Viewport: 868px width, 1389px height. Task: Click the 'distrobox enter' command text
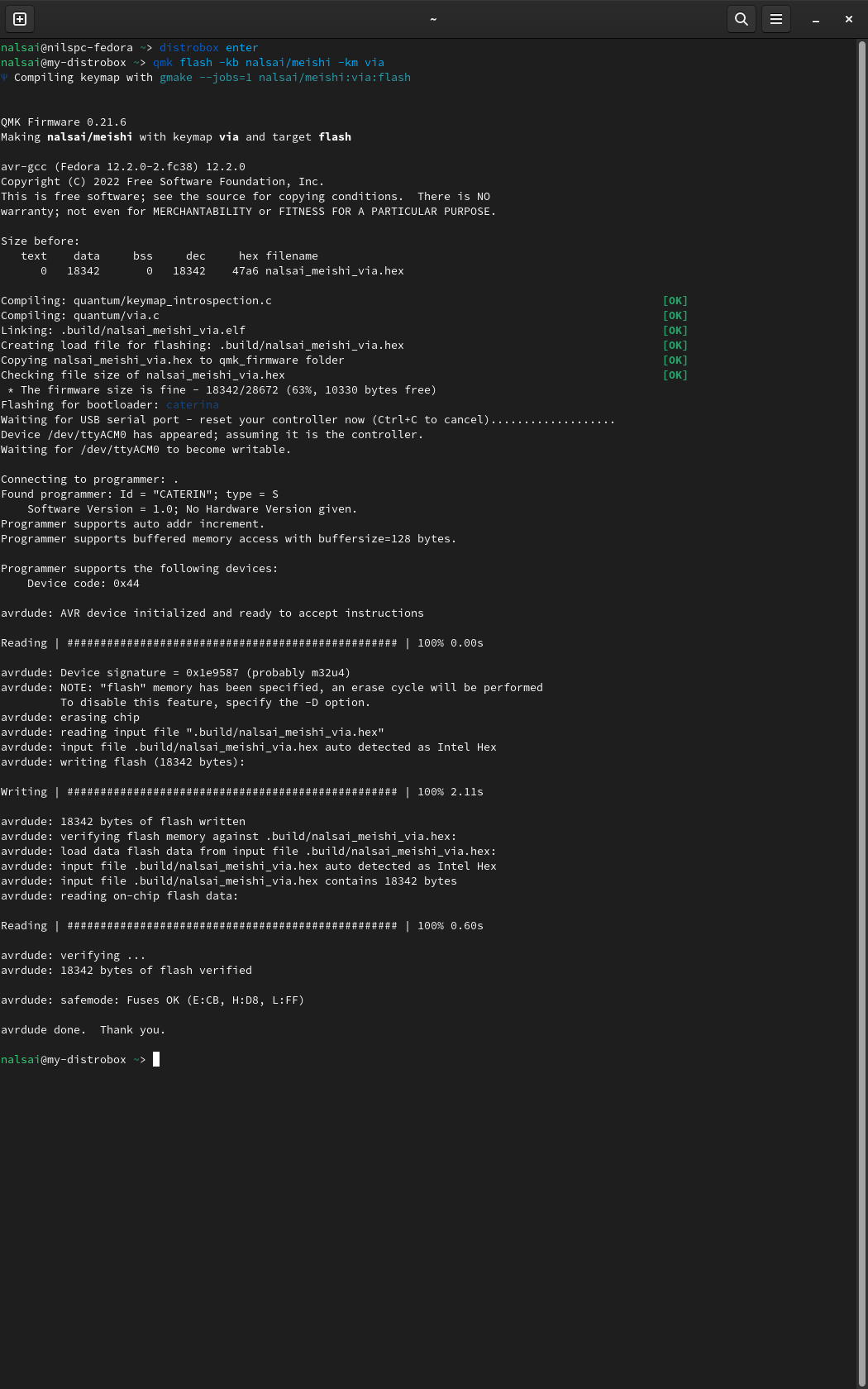click(x=208, y=48)
